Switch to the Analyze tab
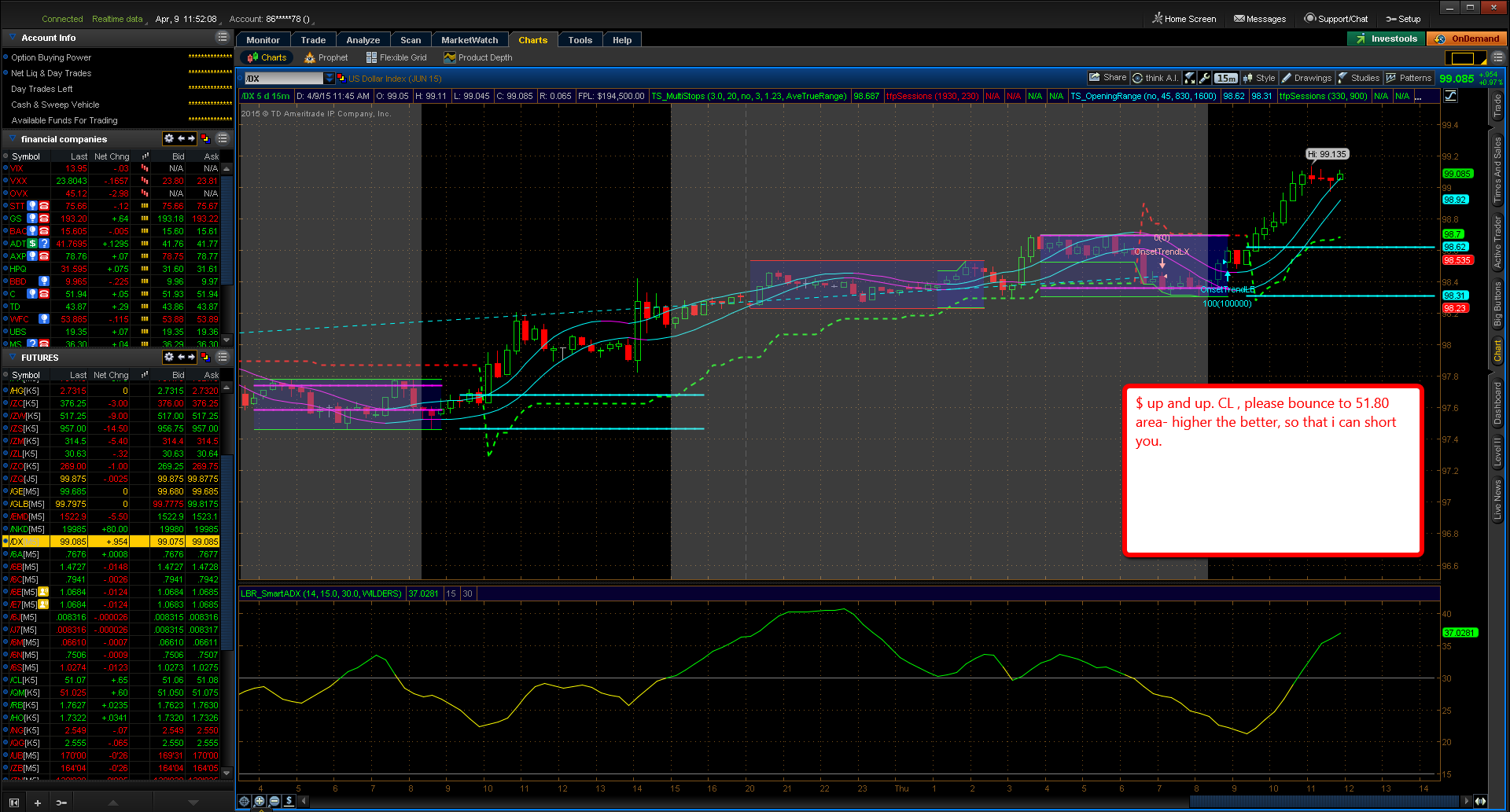Image resolution: width=1510 pixels, height=812 pixels. point(363,40)
